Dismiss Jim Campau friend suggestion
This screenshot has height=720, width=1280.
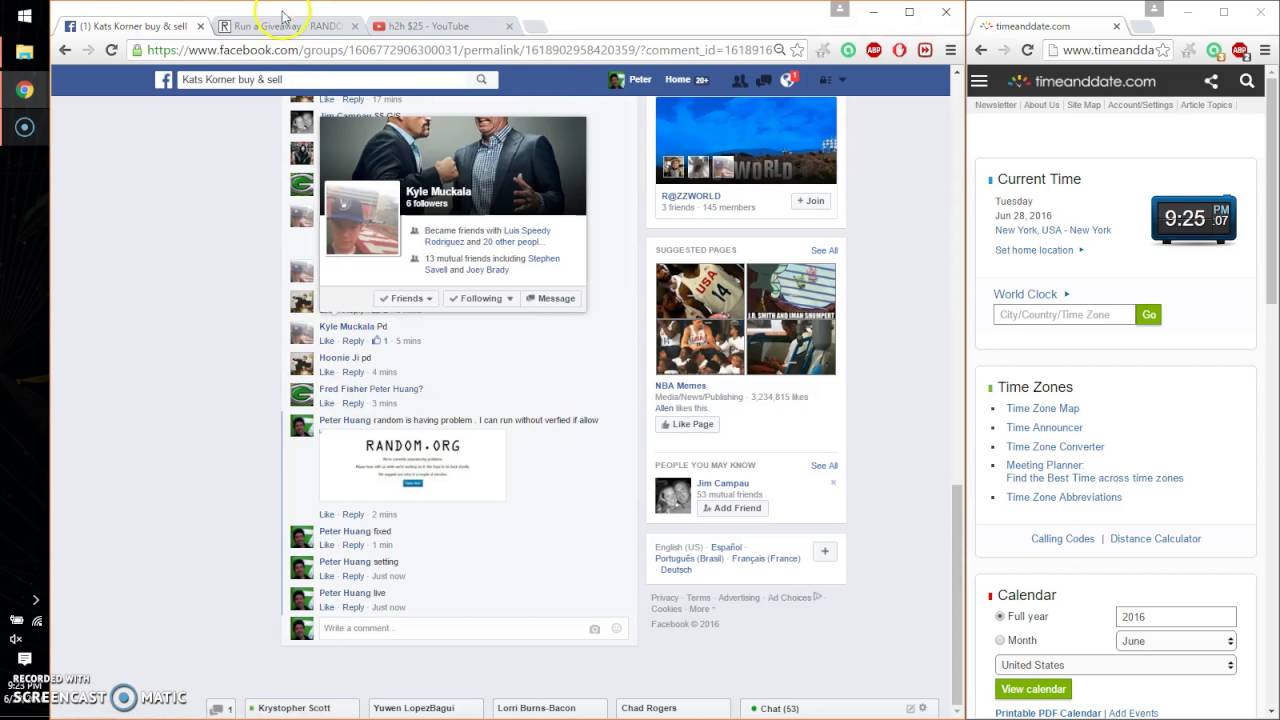[x=833, y=483]
